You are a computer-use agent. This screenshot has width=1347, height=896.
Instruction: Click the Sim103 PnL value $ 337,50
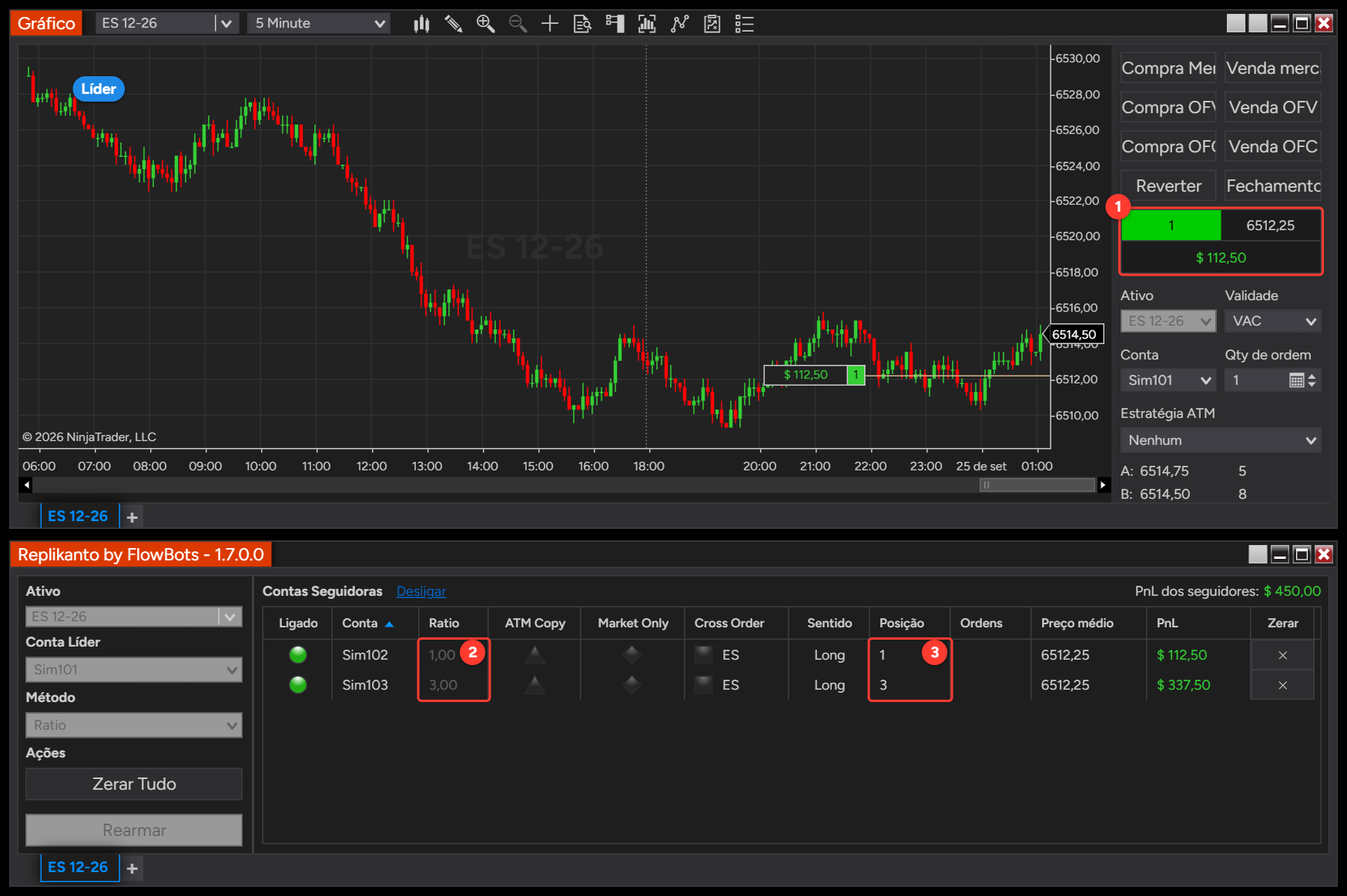(1183, 685)
